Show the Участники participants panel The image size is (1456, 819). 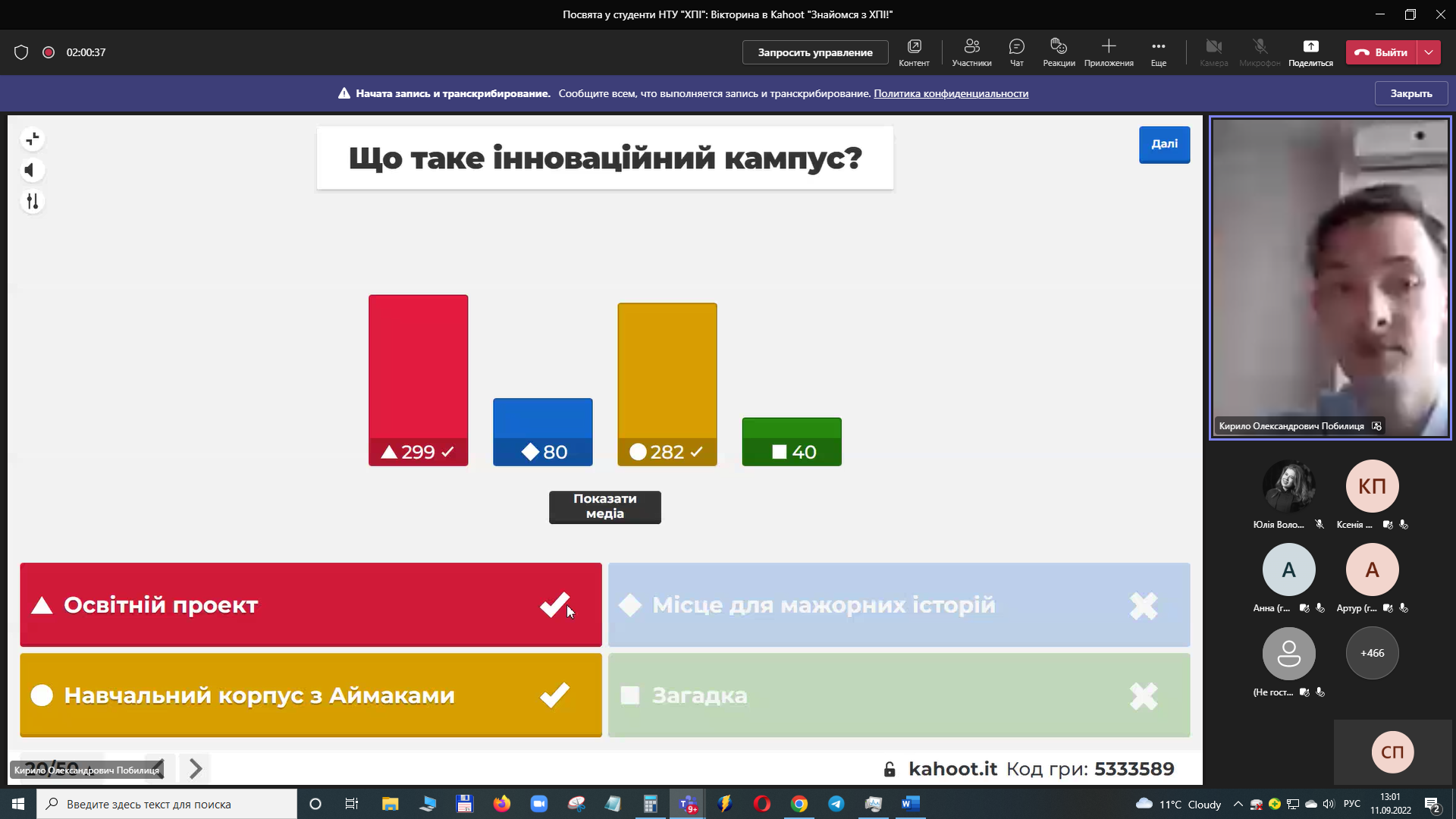tap(971, 52)
